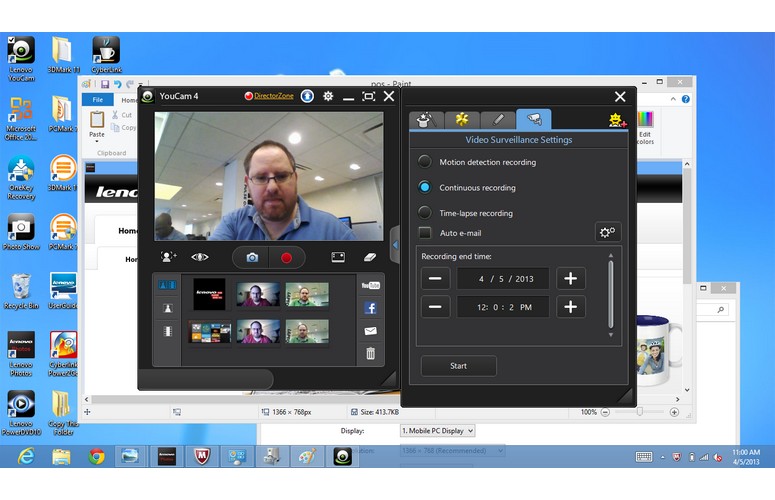Decrease the recording end time with minus
Screen dimensions: 775x500
[435, 307]
